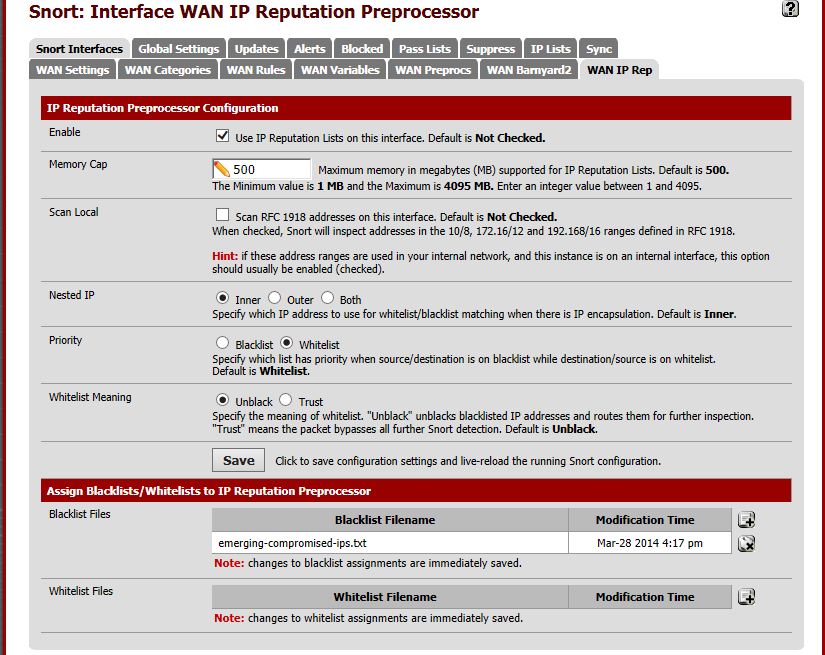Set Whitelist Meaning to Trust
Image resolution: width=825 pixels, height=655 pixels.
point(285,400)
